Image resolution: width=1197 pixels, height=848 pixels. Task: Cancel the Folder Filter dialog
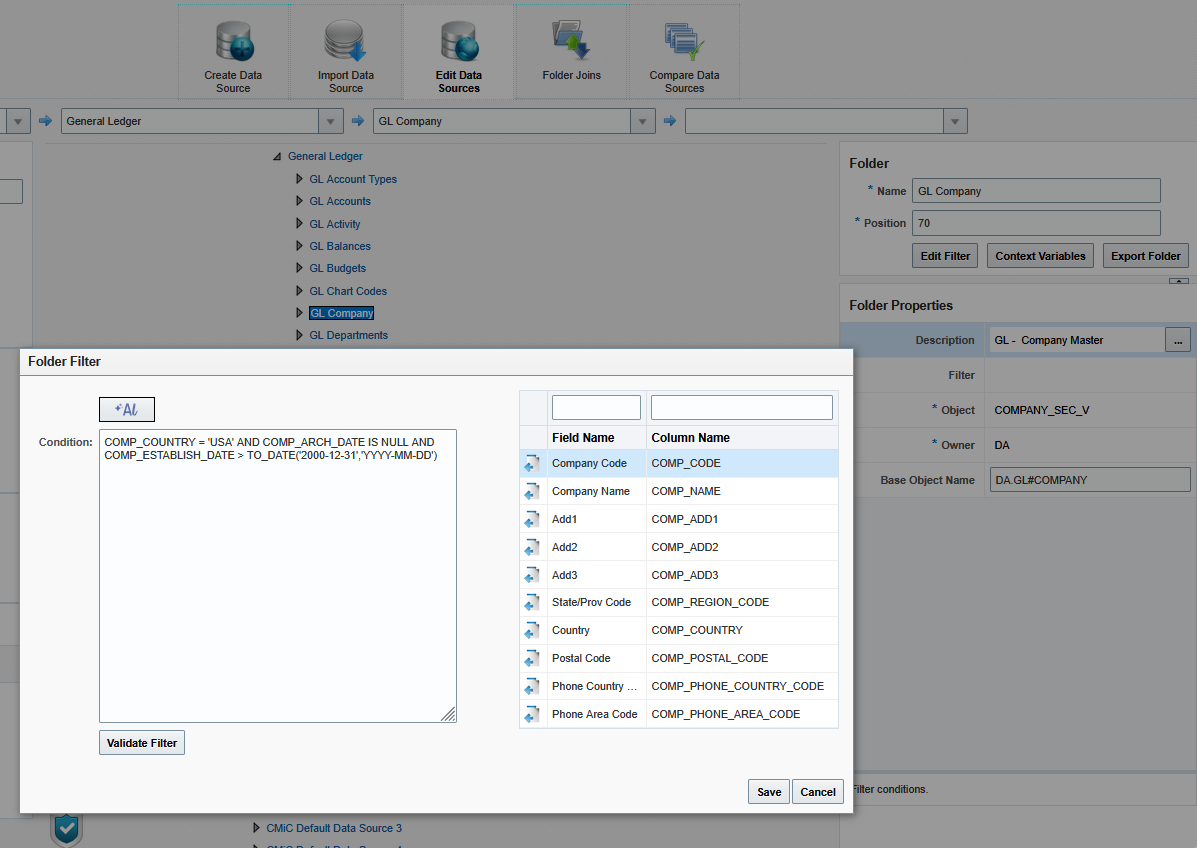[818, 792]
